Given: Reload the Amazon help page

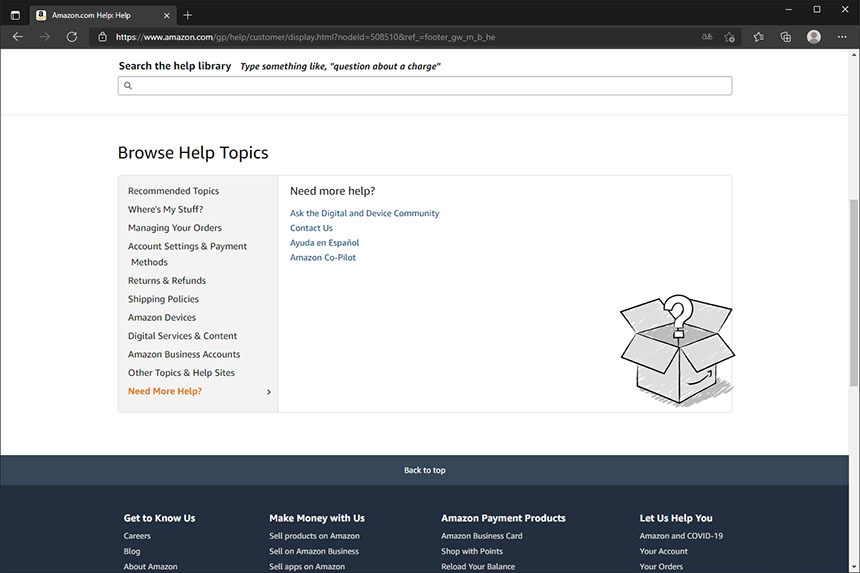Looking at the screenshot, I should click(x=72, y=37).
